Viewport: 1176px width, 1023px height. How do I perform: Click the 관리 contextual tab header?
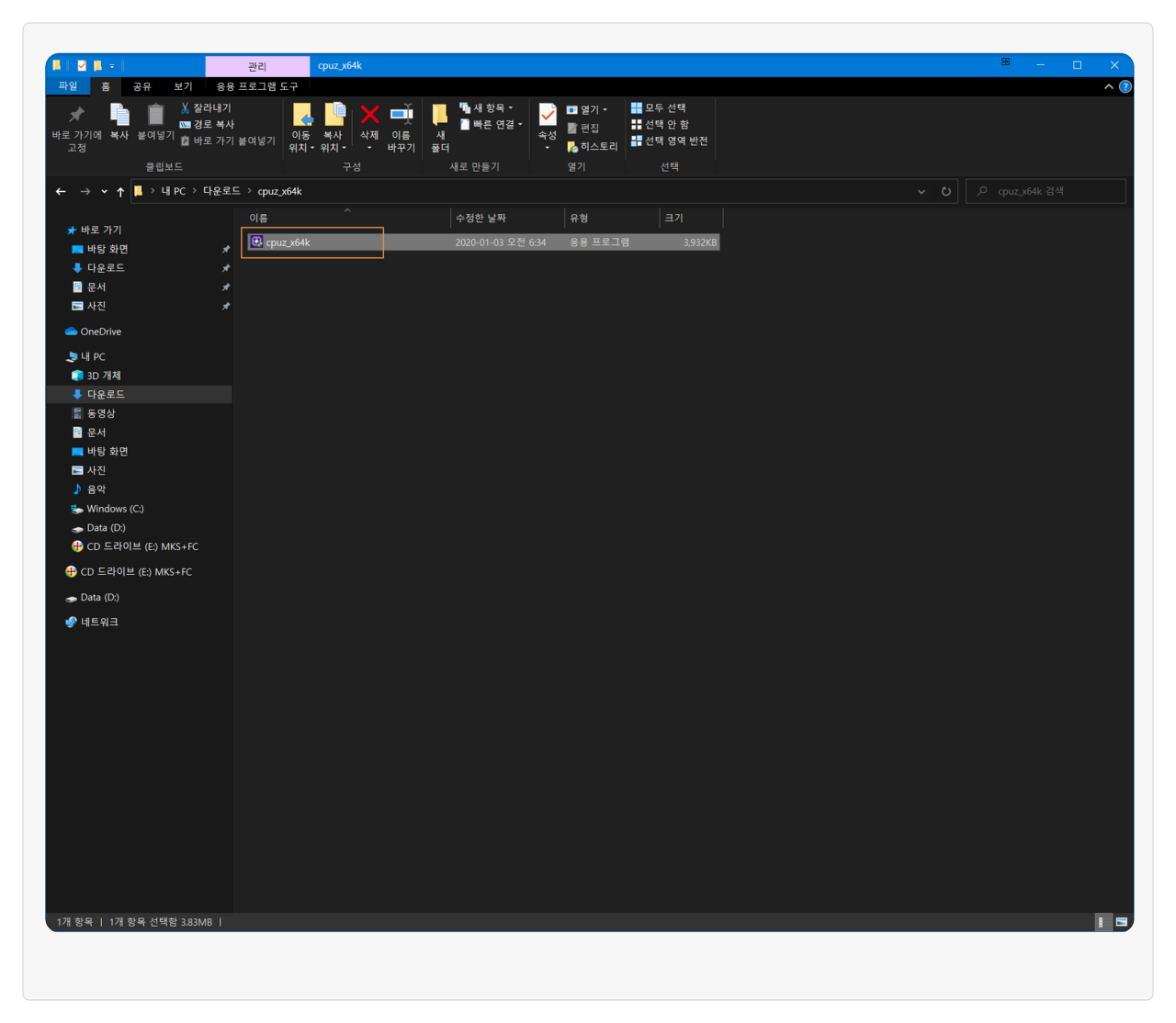pyautogui.click(x=257, y=66)
